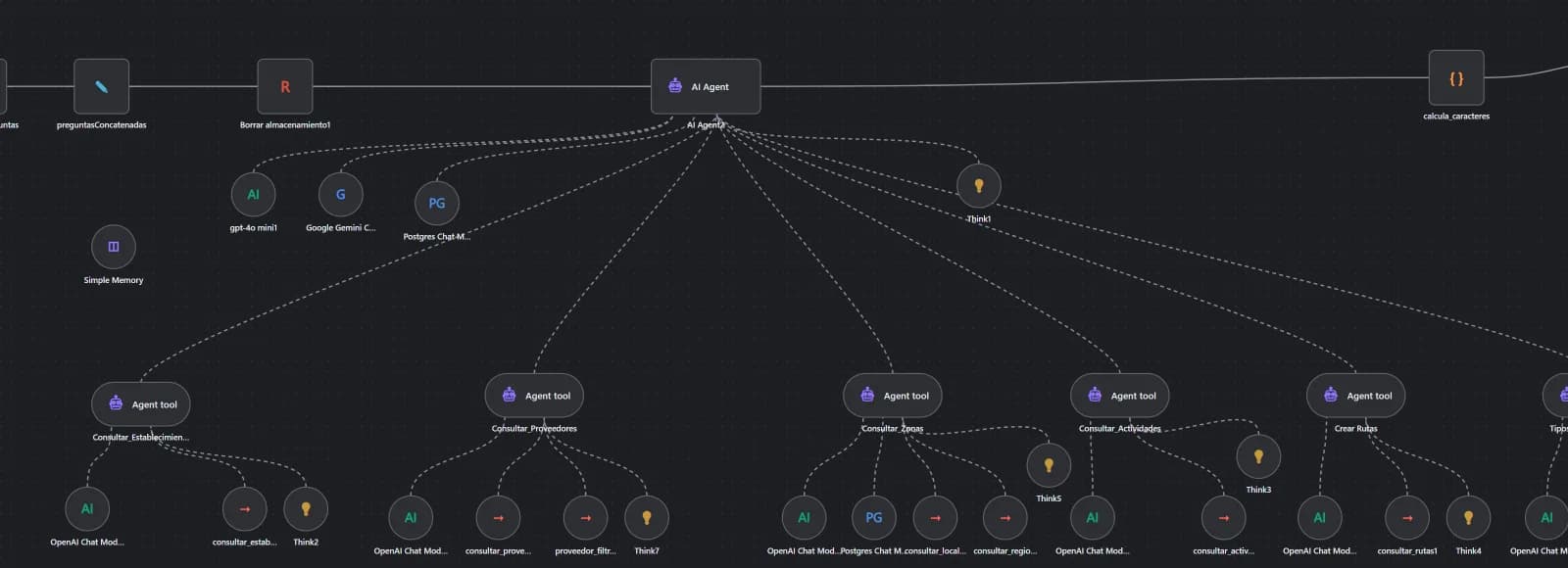Viewport: 1568px width, 568px height.
Task: Click the Postgres Chat Memory node linked to AI Agent
Action: pos(437,203)
